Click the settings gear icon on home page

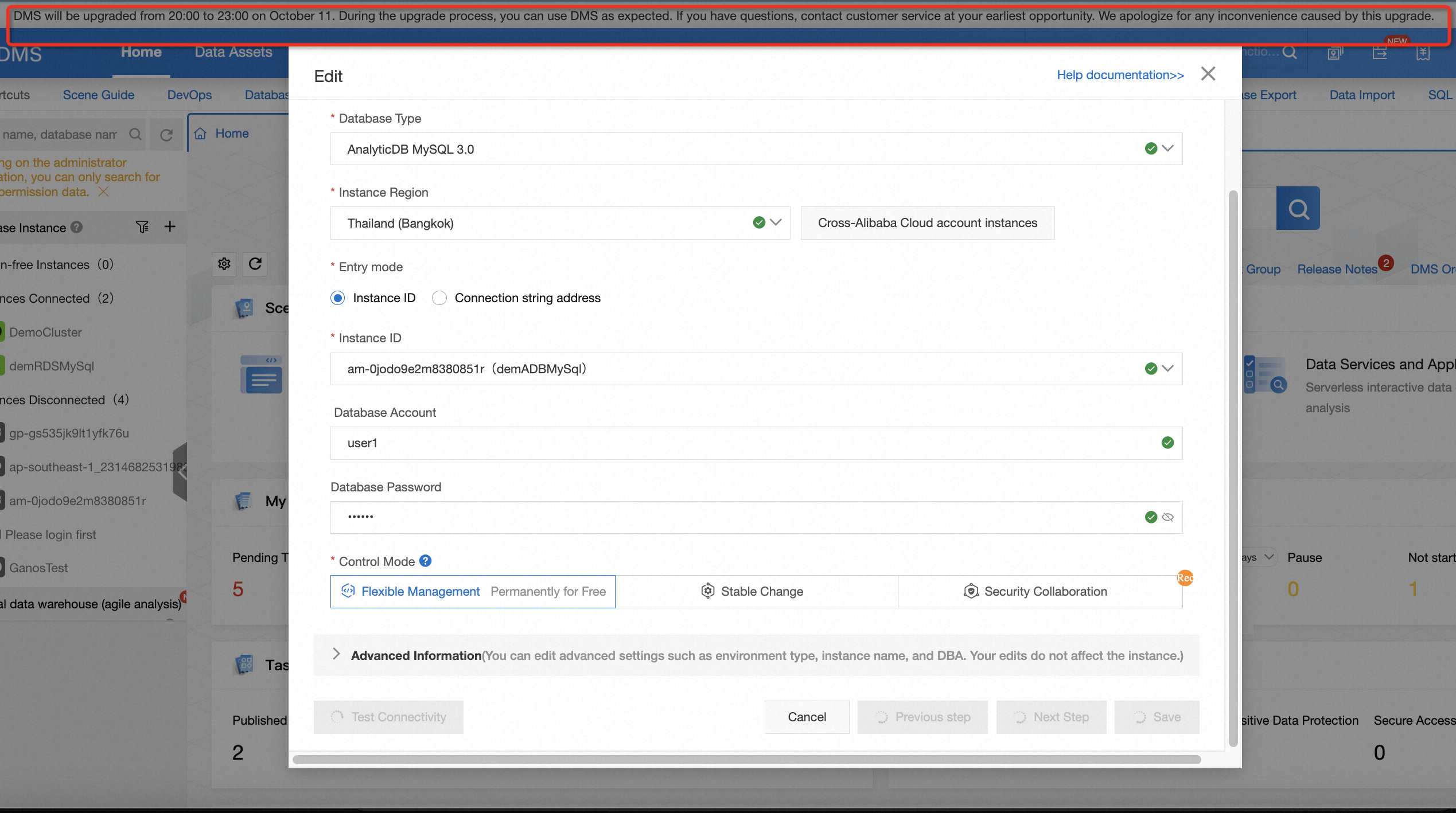pyautogui.click(x=224, y=264)
